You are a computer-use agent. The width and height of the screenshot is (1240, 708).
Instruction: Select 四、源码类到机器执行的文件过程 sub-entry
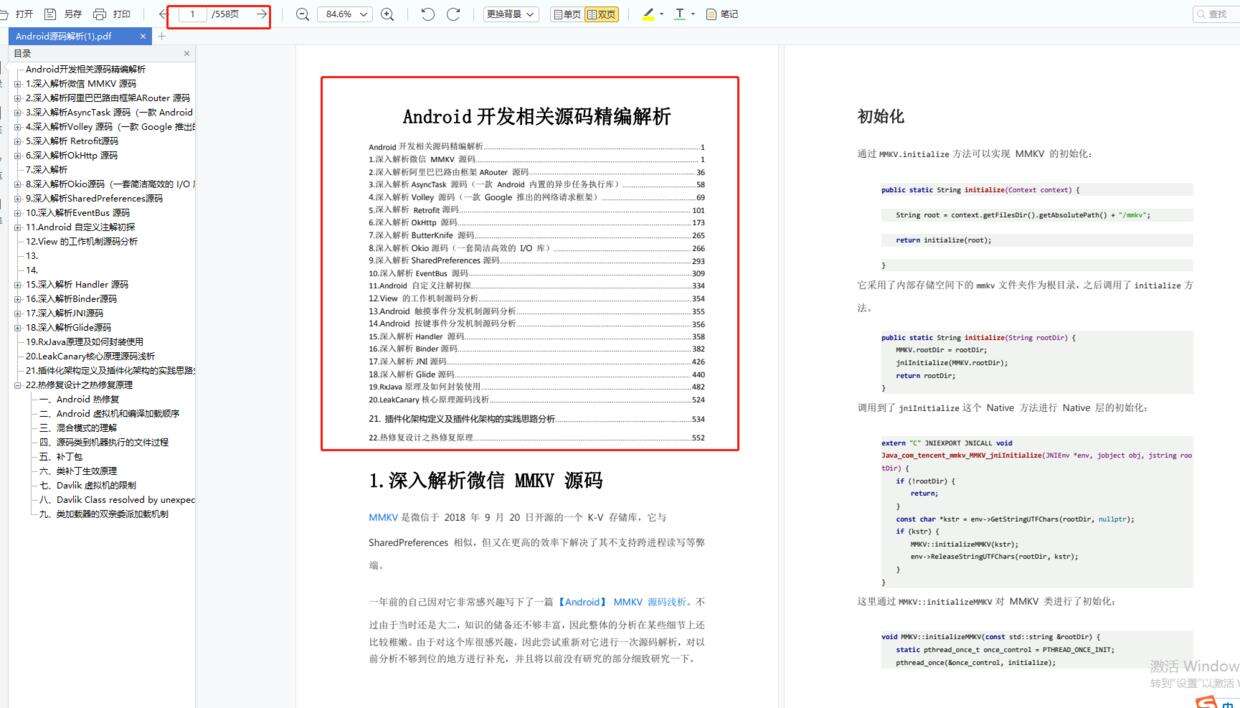click(104, 442)
